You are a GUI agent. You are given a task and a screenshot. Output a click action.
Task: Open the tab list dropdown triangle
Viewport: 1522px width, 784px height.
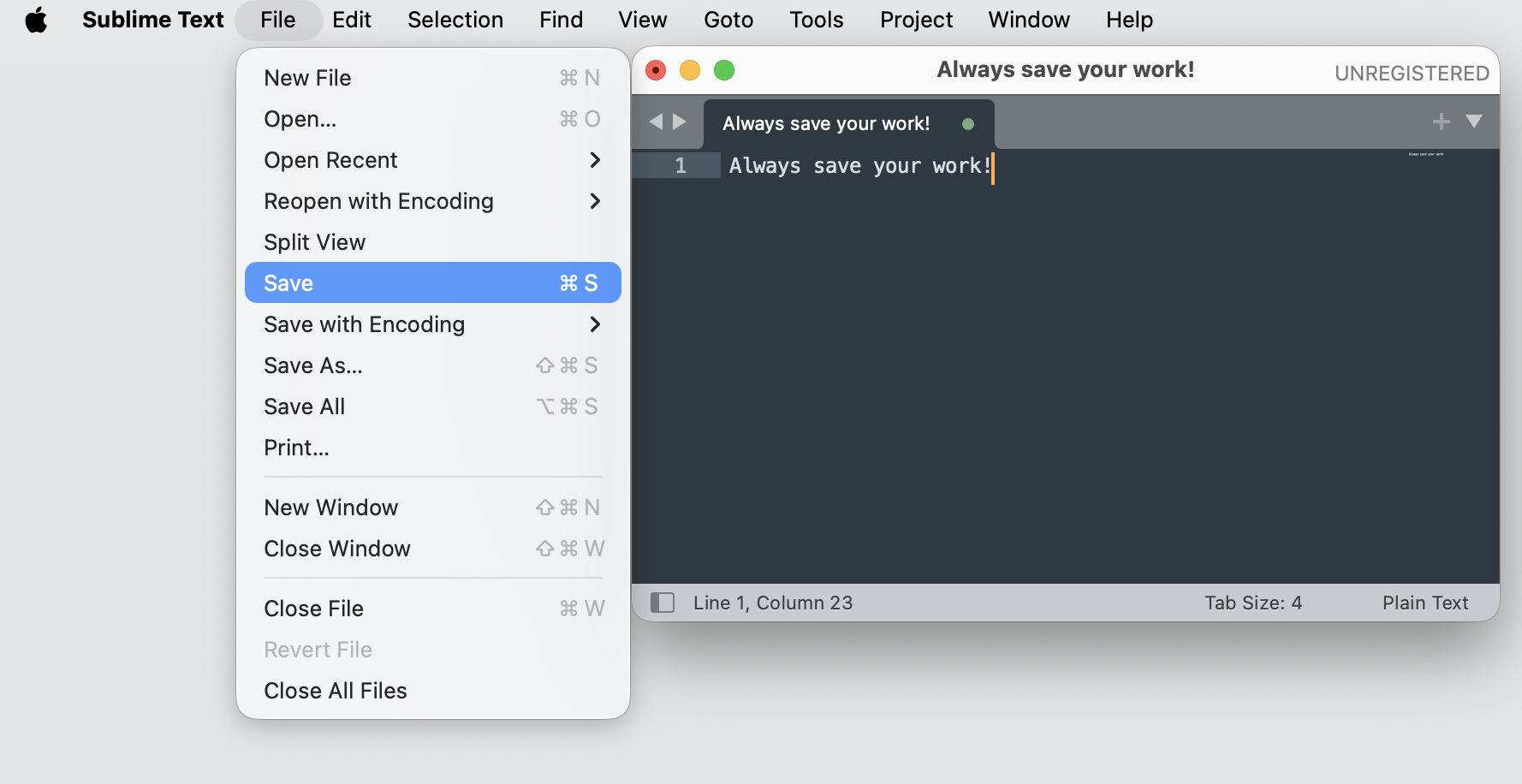pyautogui.click(x=1474, y=121)
